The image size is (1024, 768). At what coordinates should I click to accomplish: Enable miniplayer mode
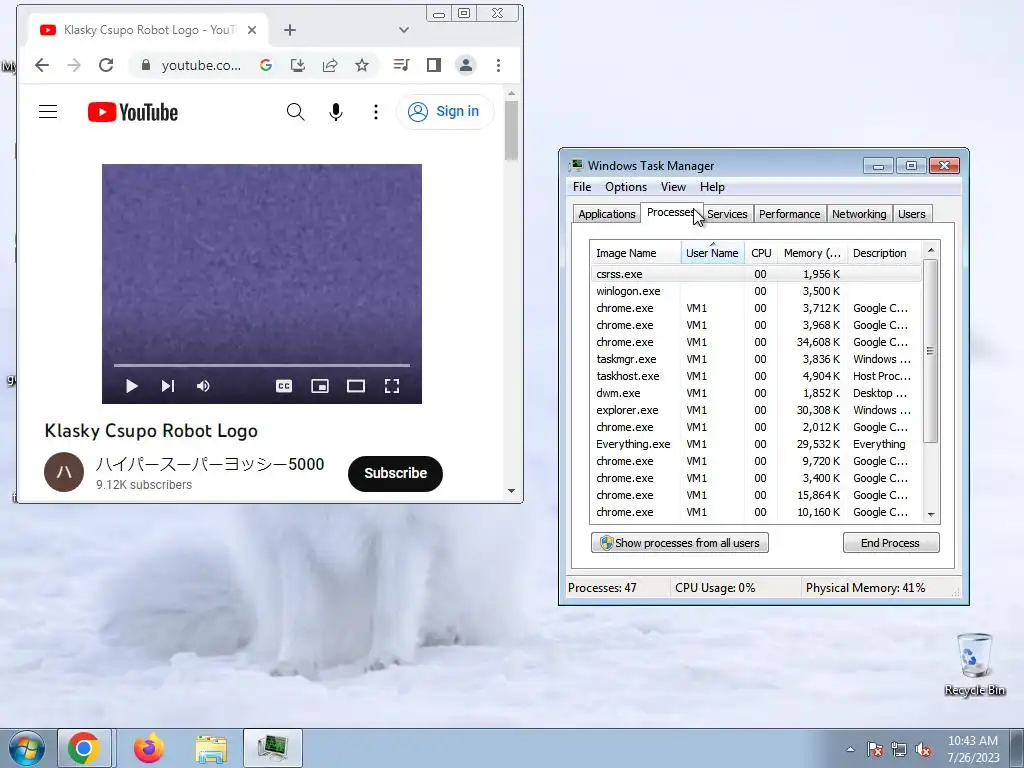[320, 386]
